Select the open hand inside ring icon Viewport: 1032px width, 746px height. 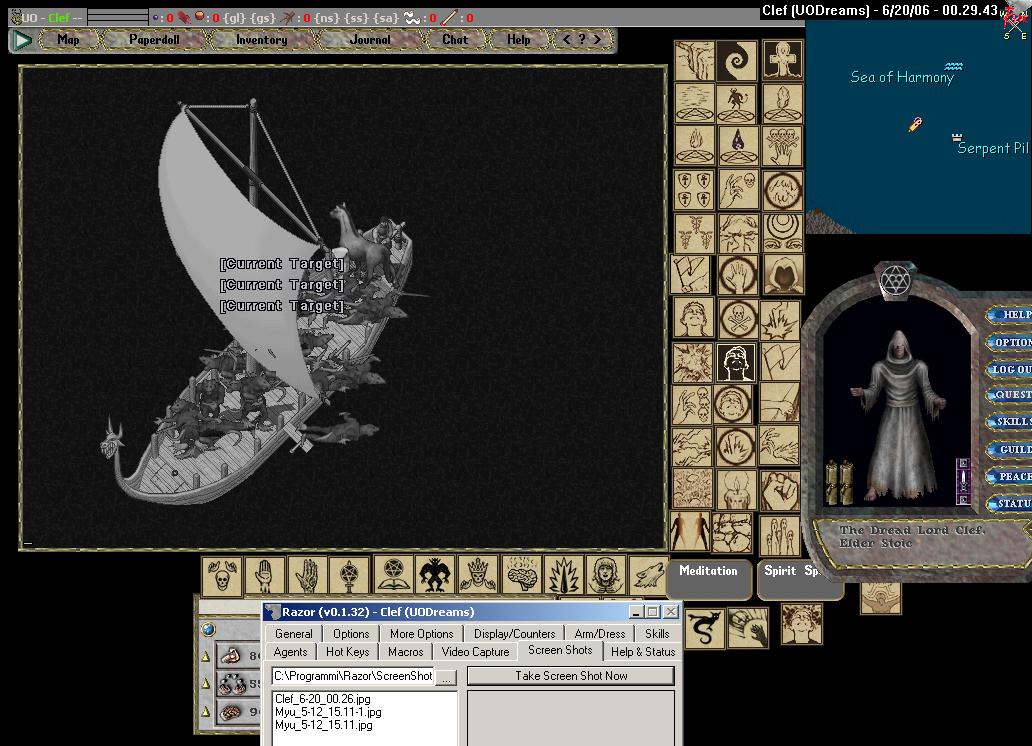tap(736, 275)
